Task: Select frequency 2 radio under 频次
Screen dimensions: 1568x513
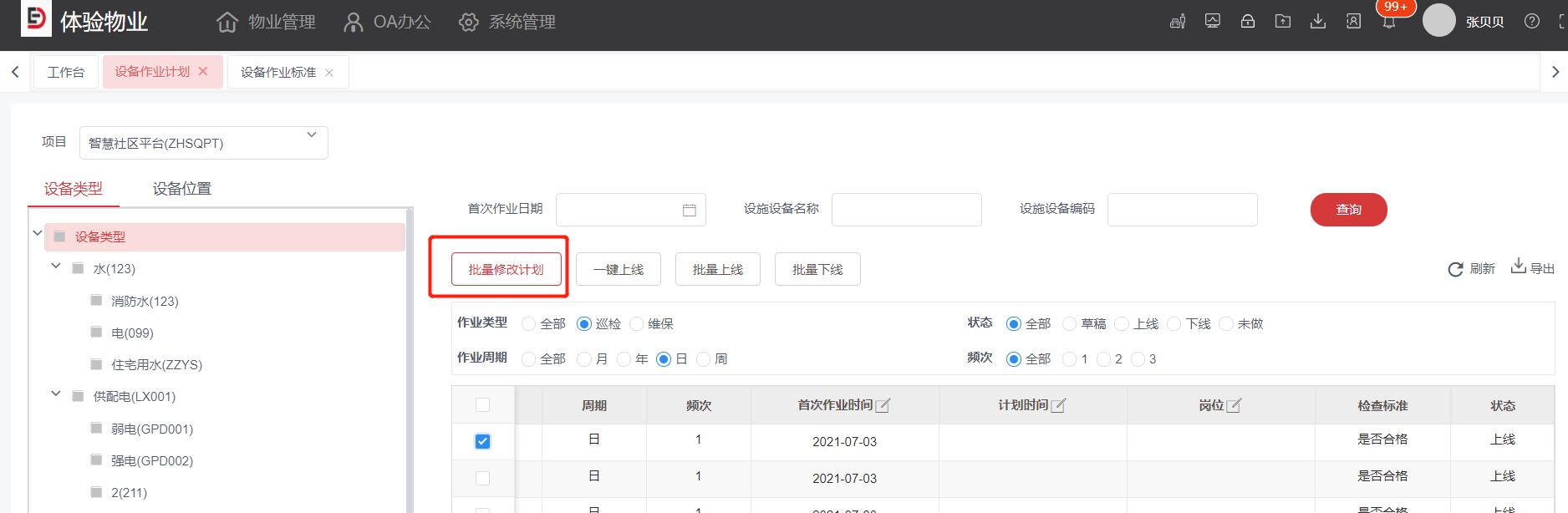Action: (1104, 359)
